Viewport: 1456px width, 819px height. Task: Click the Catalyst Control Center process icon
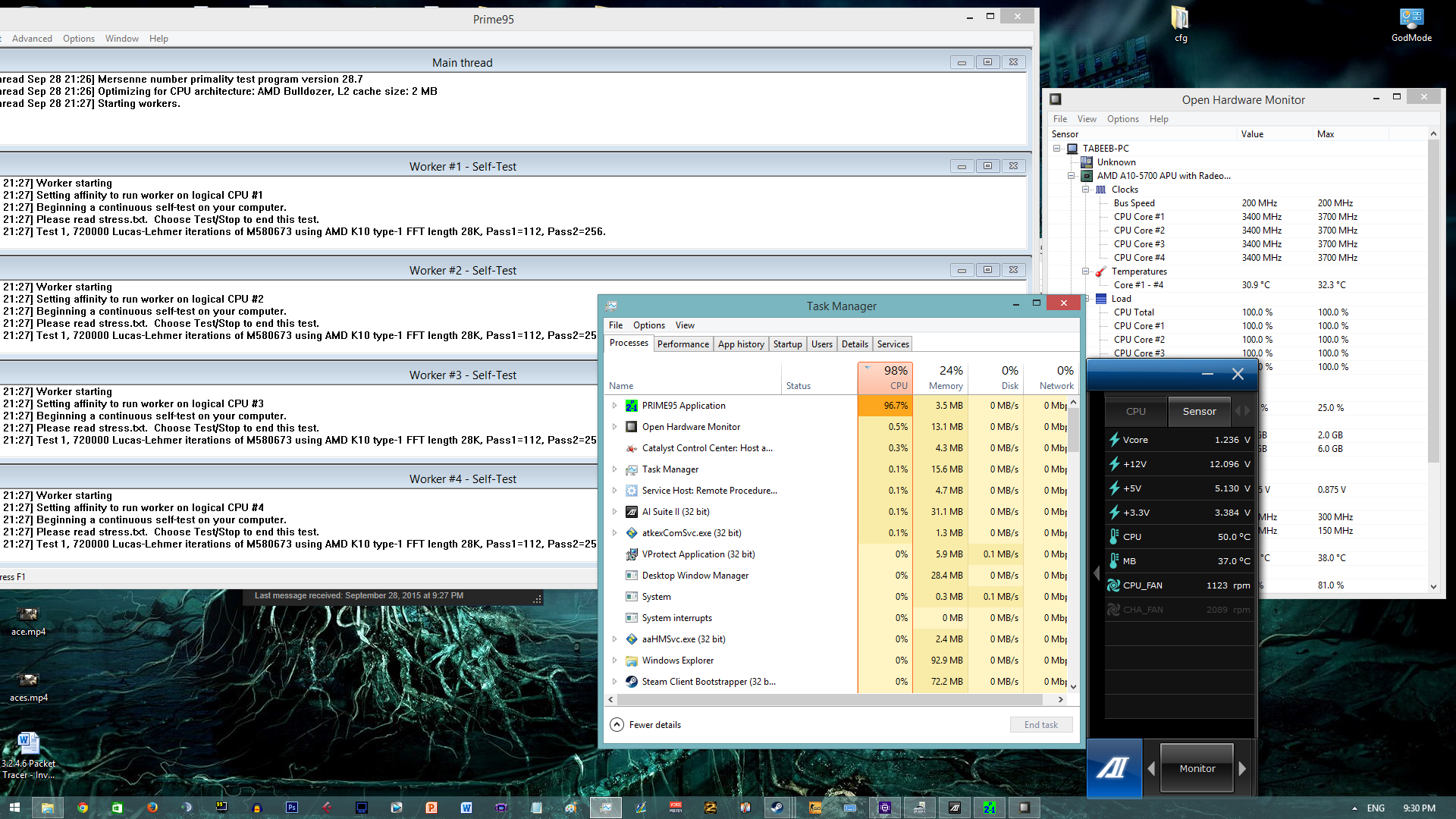(x=632, y=448)
